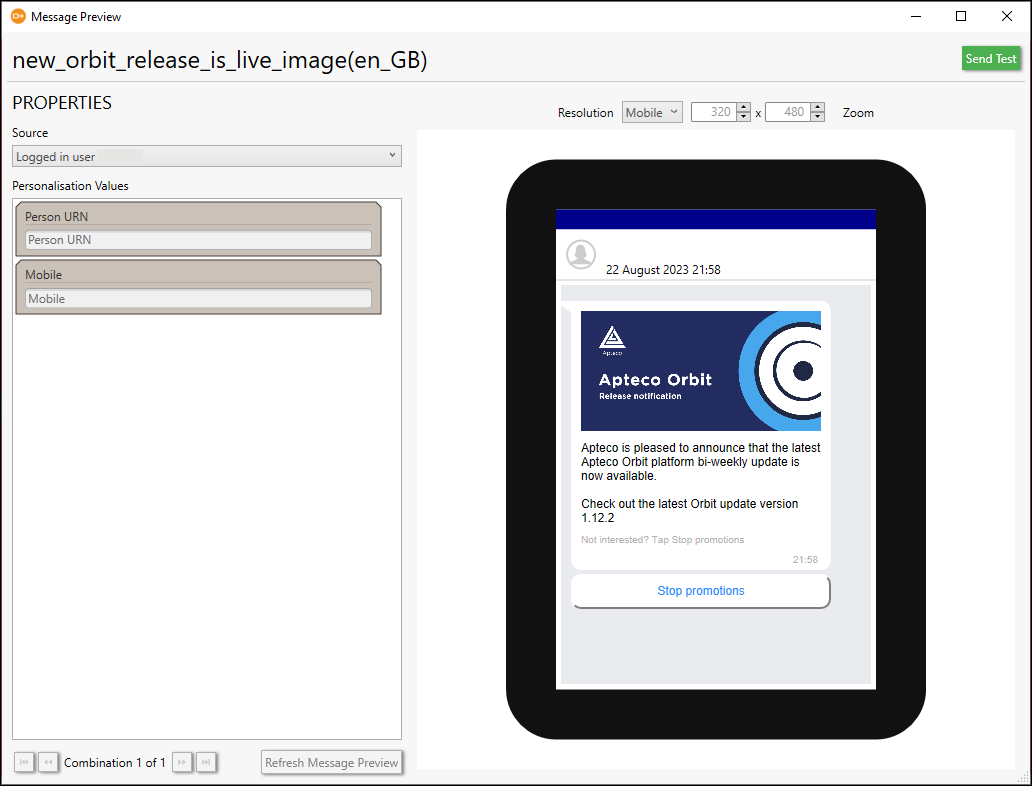This screenshot has width=1032, height=786.
Task: Click the Personalisation Values label
Action: tap(70, 186)
